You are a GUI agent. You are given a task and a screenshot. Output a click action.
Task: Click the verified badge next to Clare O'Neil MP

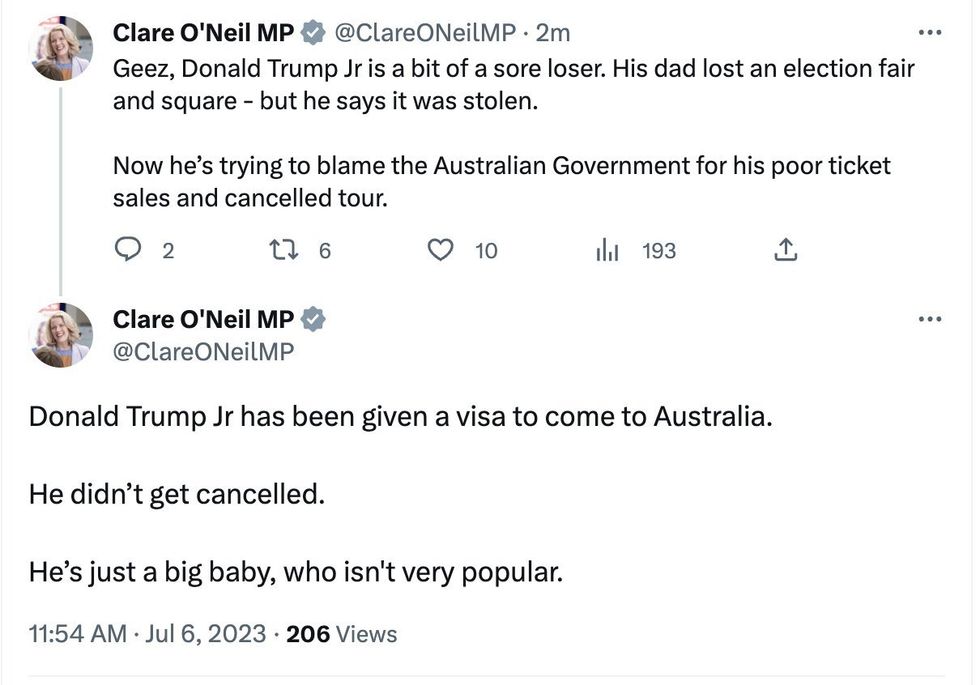tap(310, 31)
